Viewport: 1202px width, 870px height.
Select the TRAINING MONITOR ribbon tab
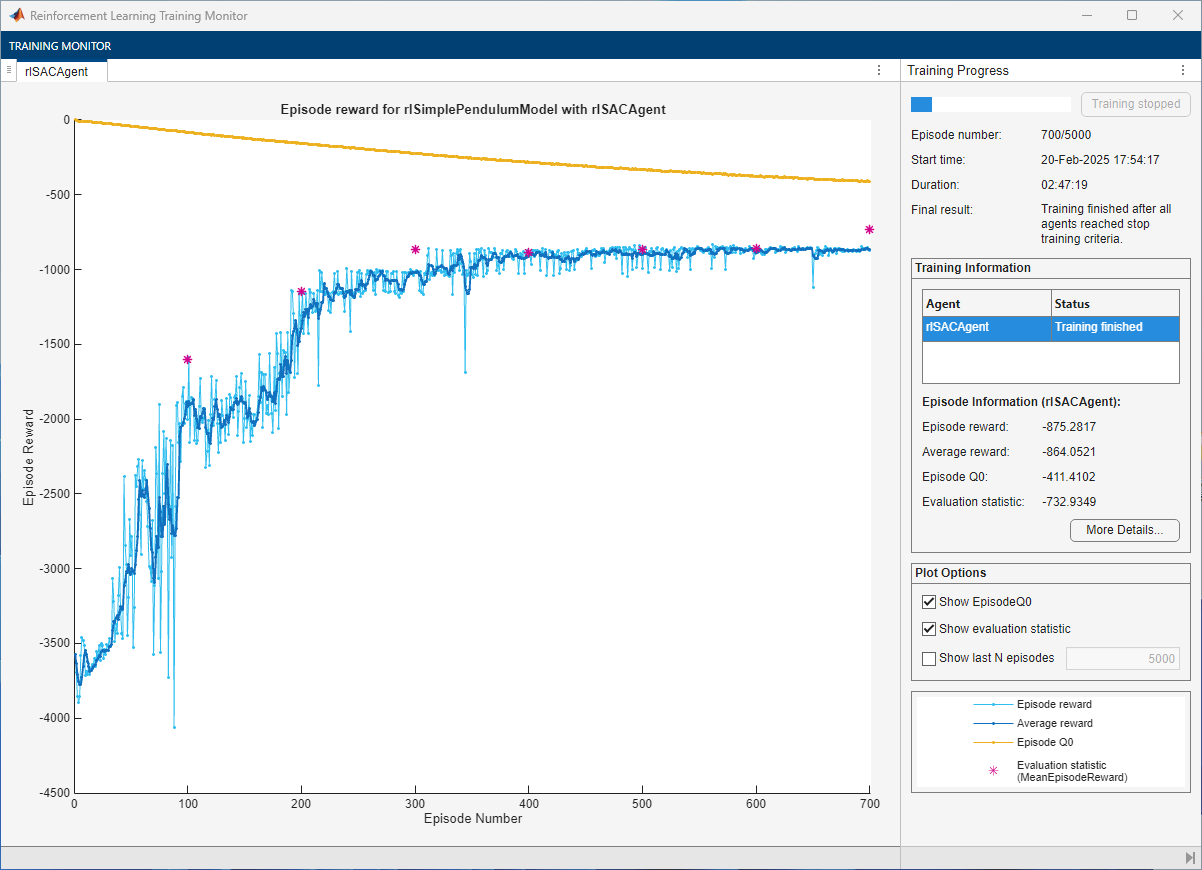pyautogui.click(x=60, y=46)
